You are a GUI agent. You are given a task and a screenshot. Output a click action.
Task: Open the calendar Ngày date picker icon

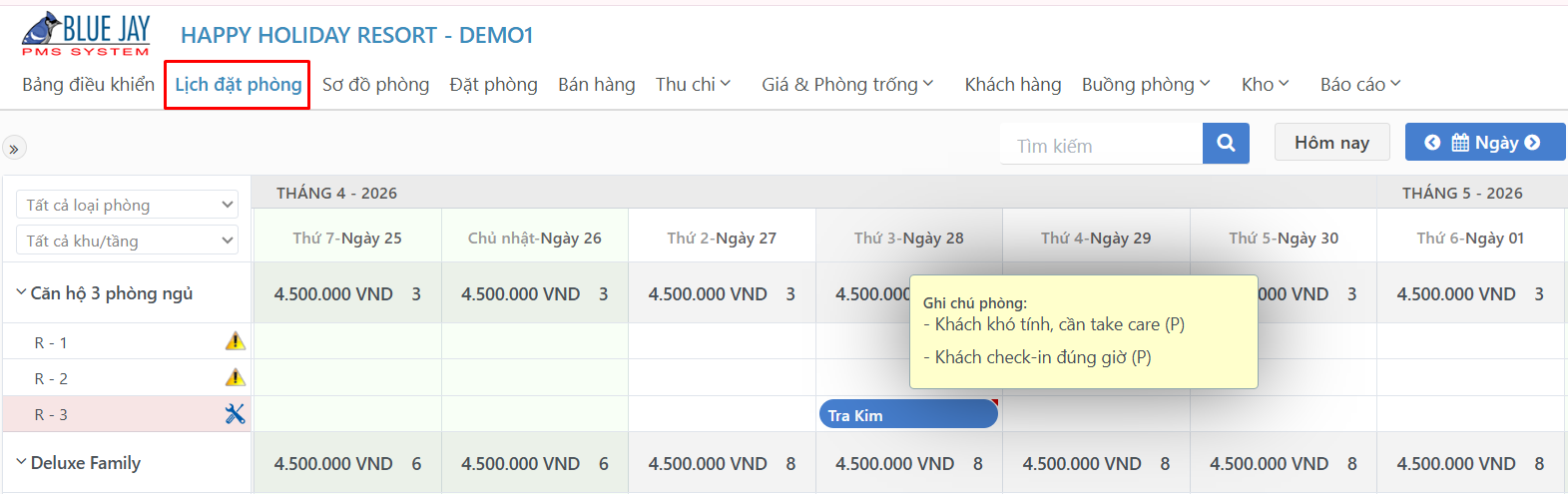point(1460,143)
